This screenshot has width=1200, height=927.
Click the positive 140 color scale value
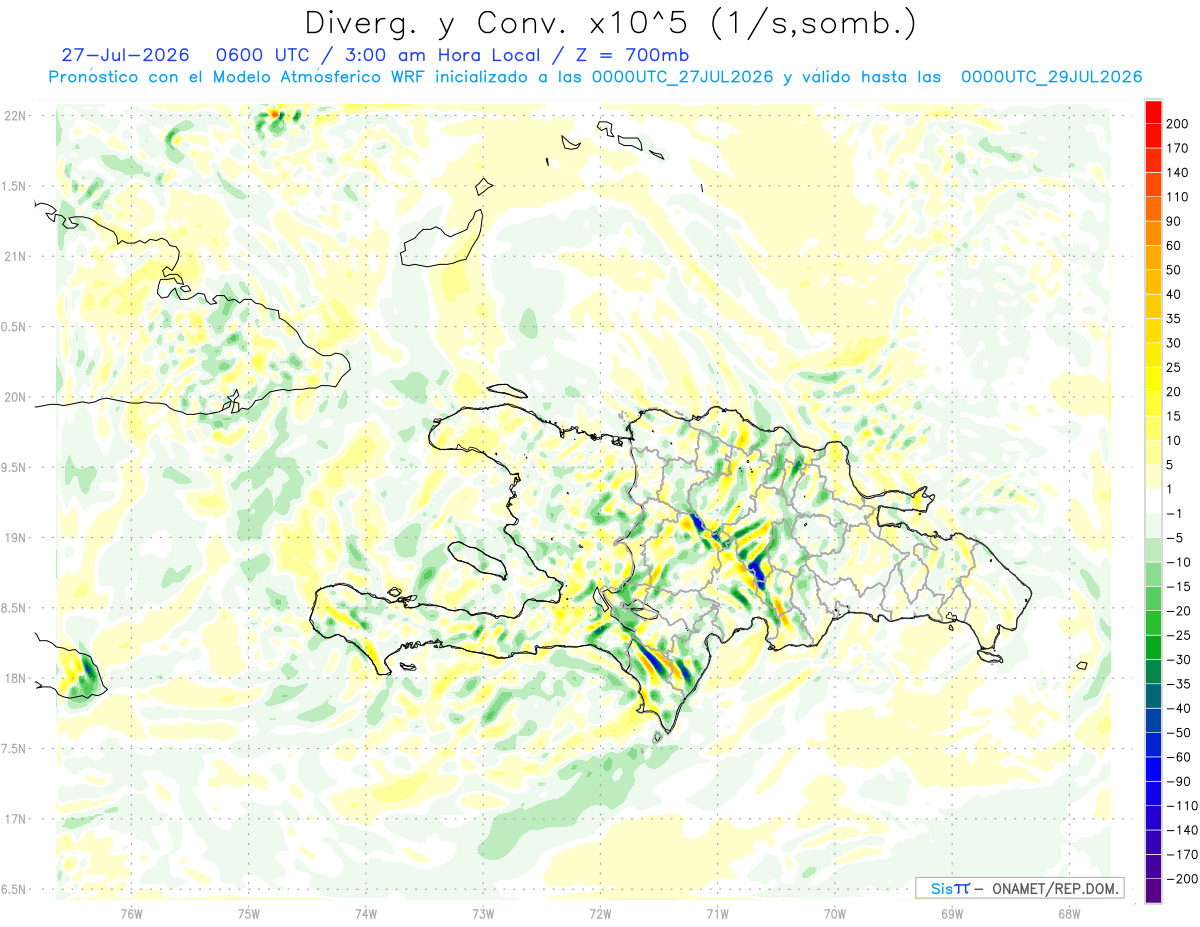(x=1177, y=172)
